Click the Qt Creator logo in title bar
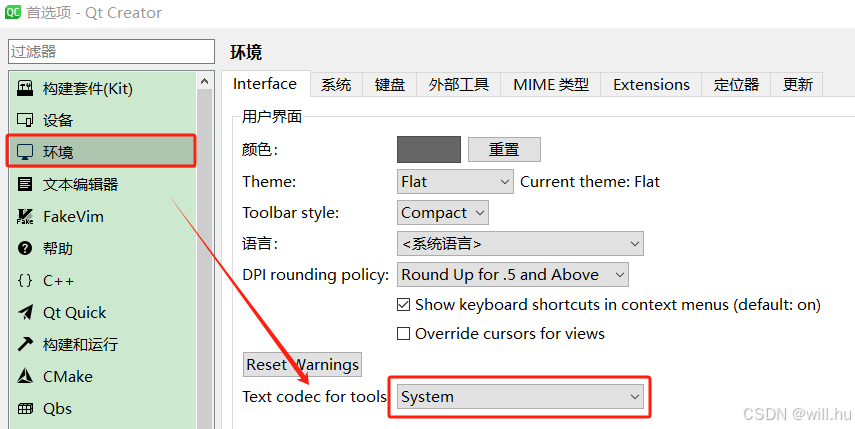855x429 pixels. click(13, 11)
